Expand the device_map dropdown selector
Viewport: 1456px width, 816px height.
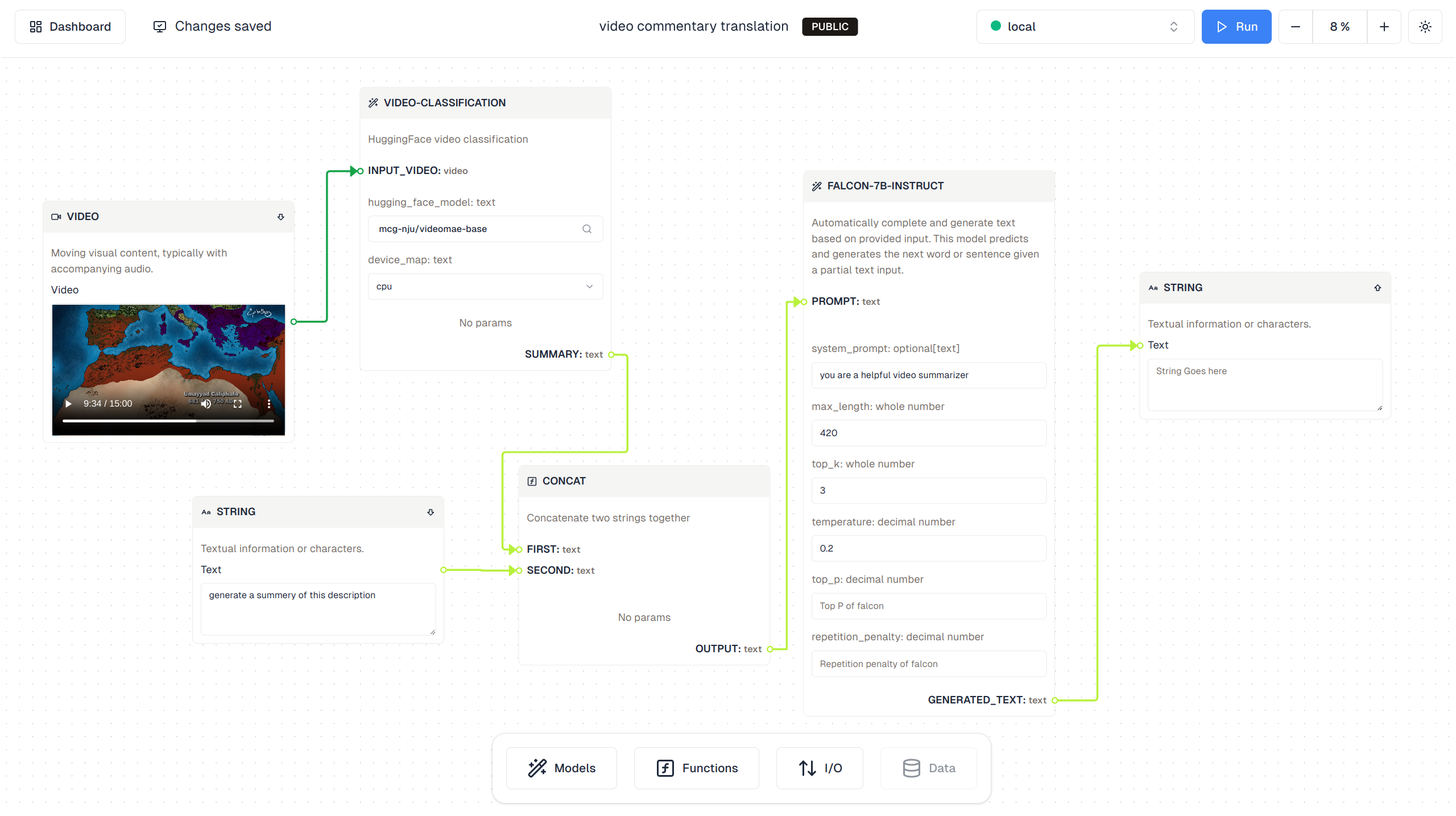click(590, 286)
